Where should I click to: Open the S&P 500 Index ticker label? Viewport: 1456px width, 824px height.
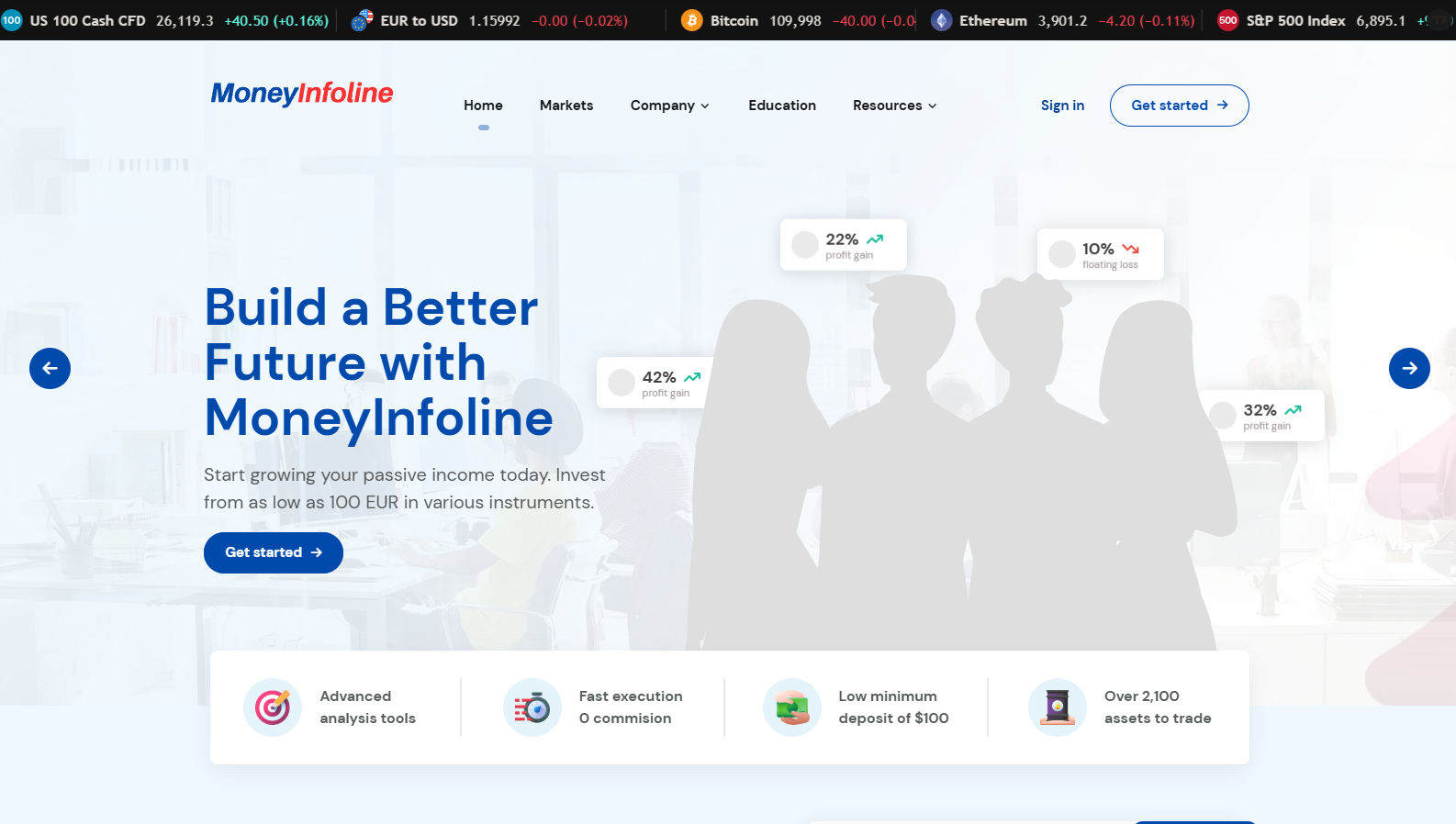(x=1295, y=20)
